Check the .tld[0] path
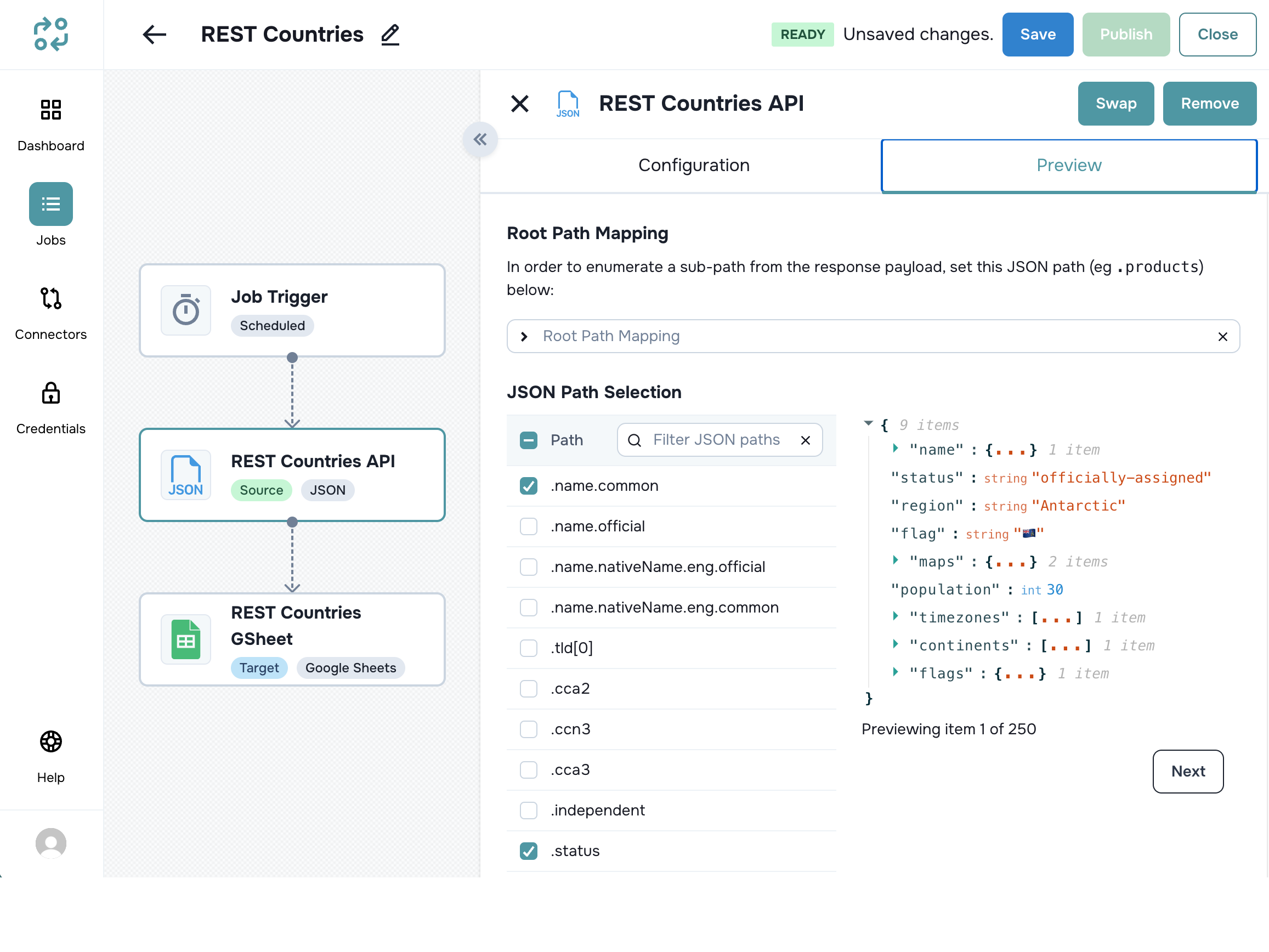The height and width of the screenshot is (952, 1269). click(x=528, y=648)
